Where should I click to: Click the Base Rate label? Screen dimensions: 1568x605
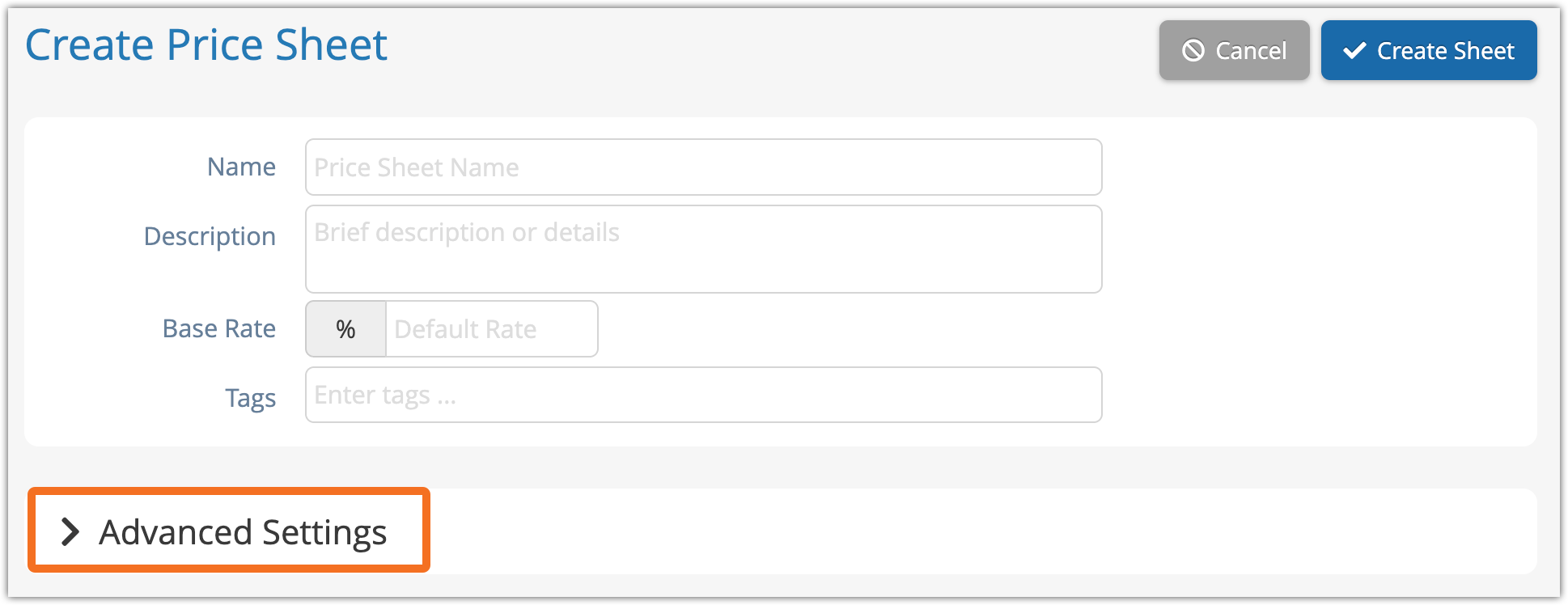[218, 328]
